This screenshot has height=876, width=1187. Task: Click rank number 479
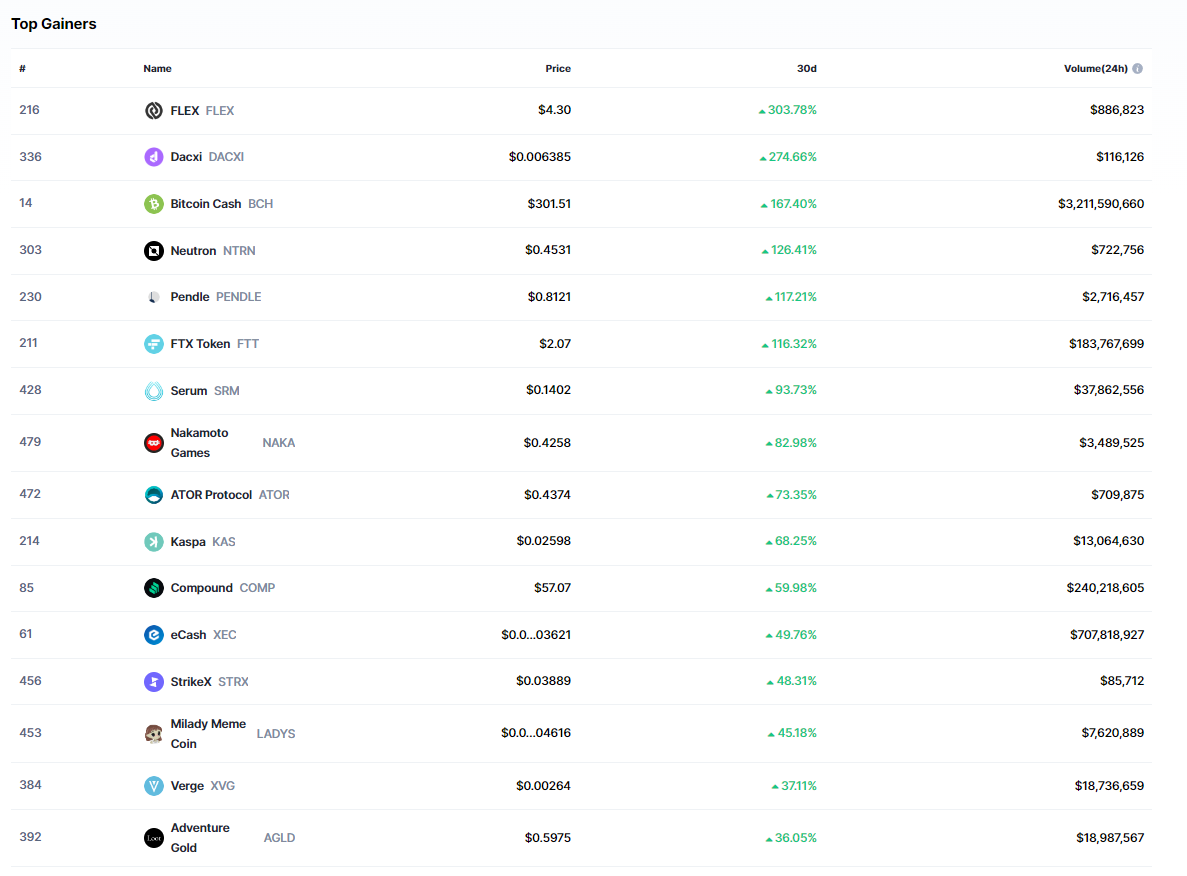point(30,442)
